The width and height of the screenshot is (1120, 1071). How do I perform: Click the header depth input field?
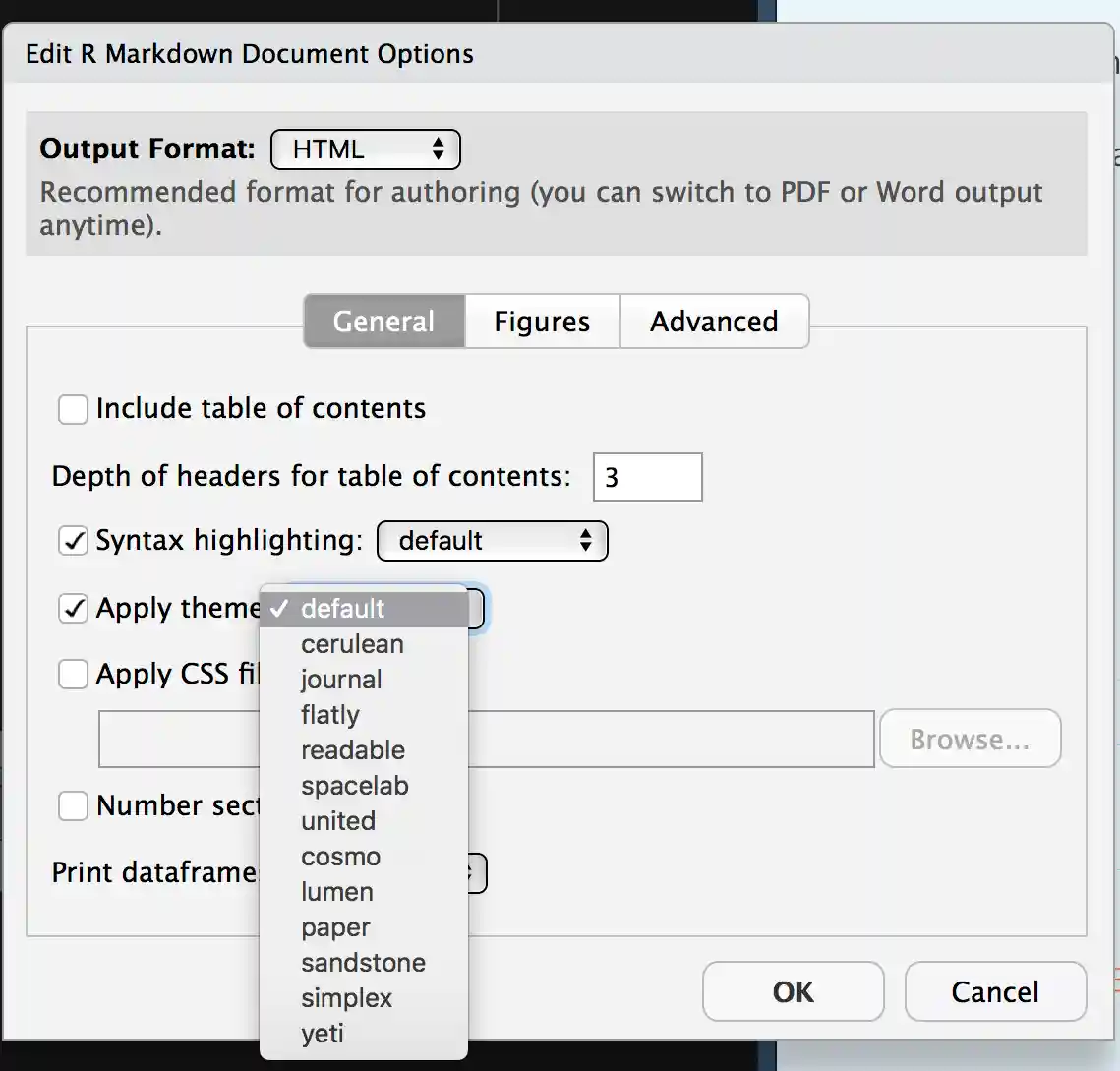click(x=647, y=477)
